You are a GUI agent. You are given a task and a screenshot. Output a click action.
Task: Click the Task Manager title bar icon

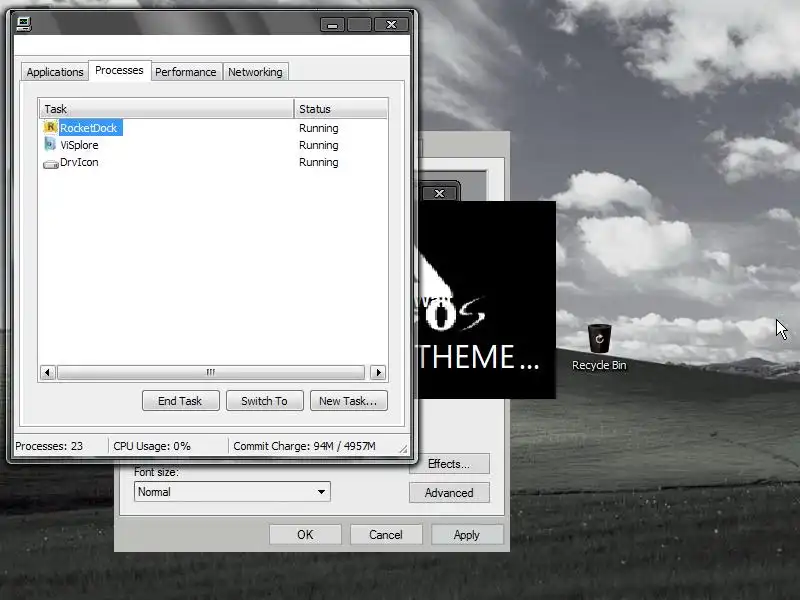(24, 24)
